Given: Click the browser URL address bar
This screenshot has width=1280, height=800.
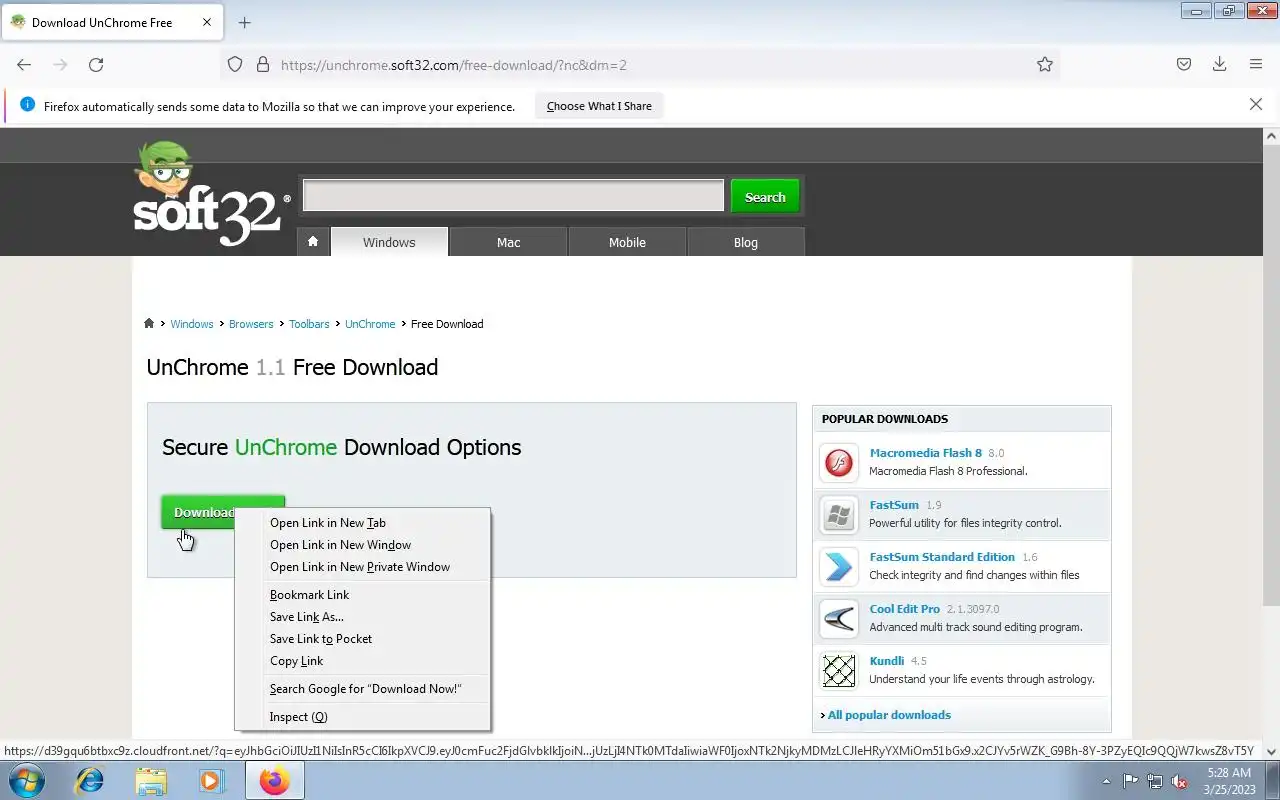Looking at the screenshot, I should click(640, 64).
